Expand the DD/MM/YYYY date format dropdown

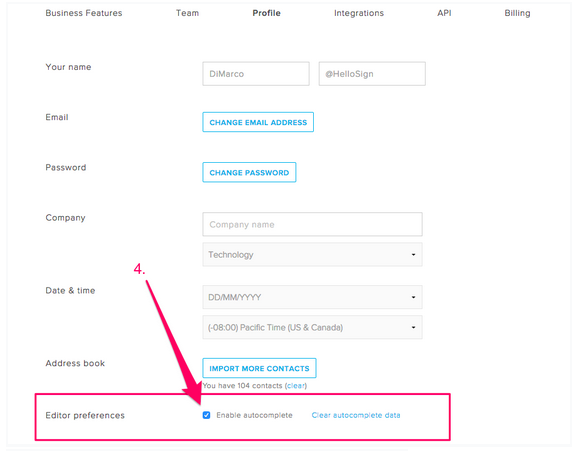click(x=312, y=297)
